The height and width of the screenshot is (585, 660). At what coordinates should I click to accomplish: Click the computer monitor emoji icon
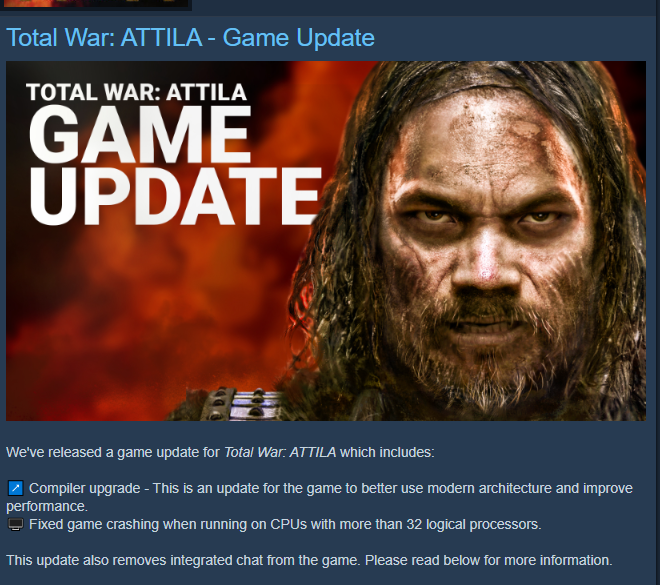point(16,524)
